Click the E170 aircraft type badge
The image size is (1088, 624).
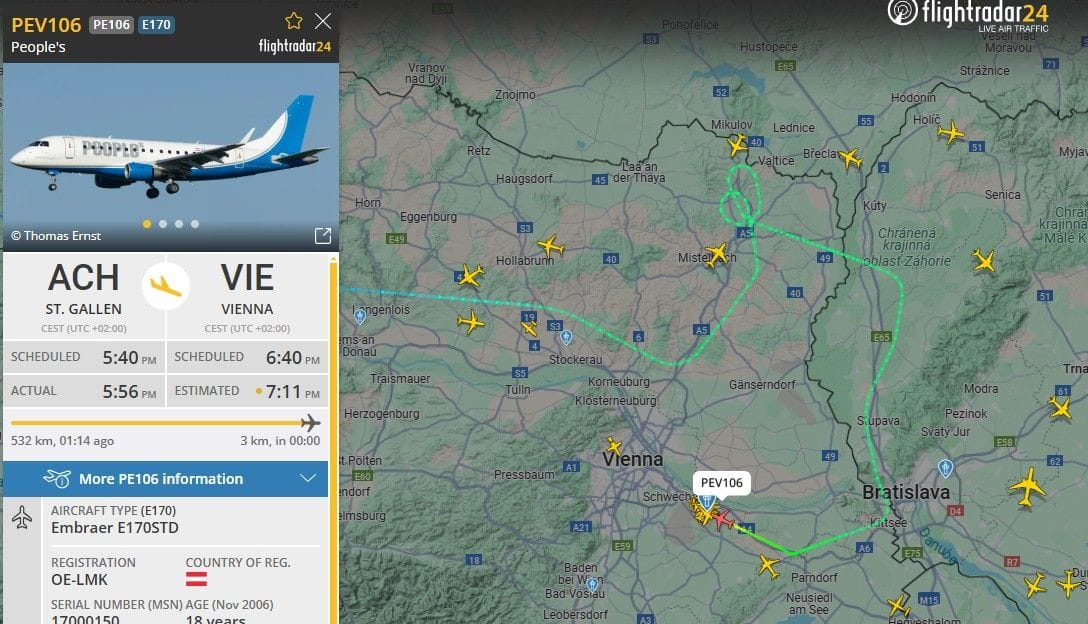click(x=156, y=25)
